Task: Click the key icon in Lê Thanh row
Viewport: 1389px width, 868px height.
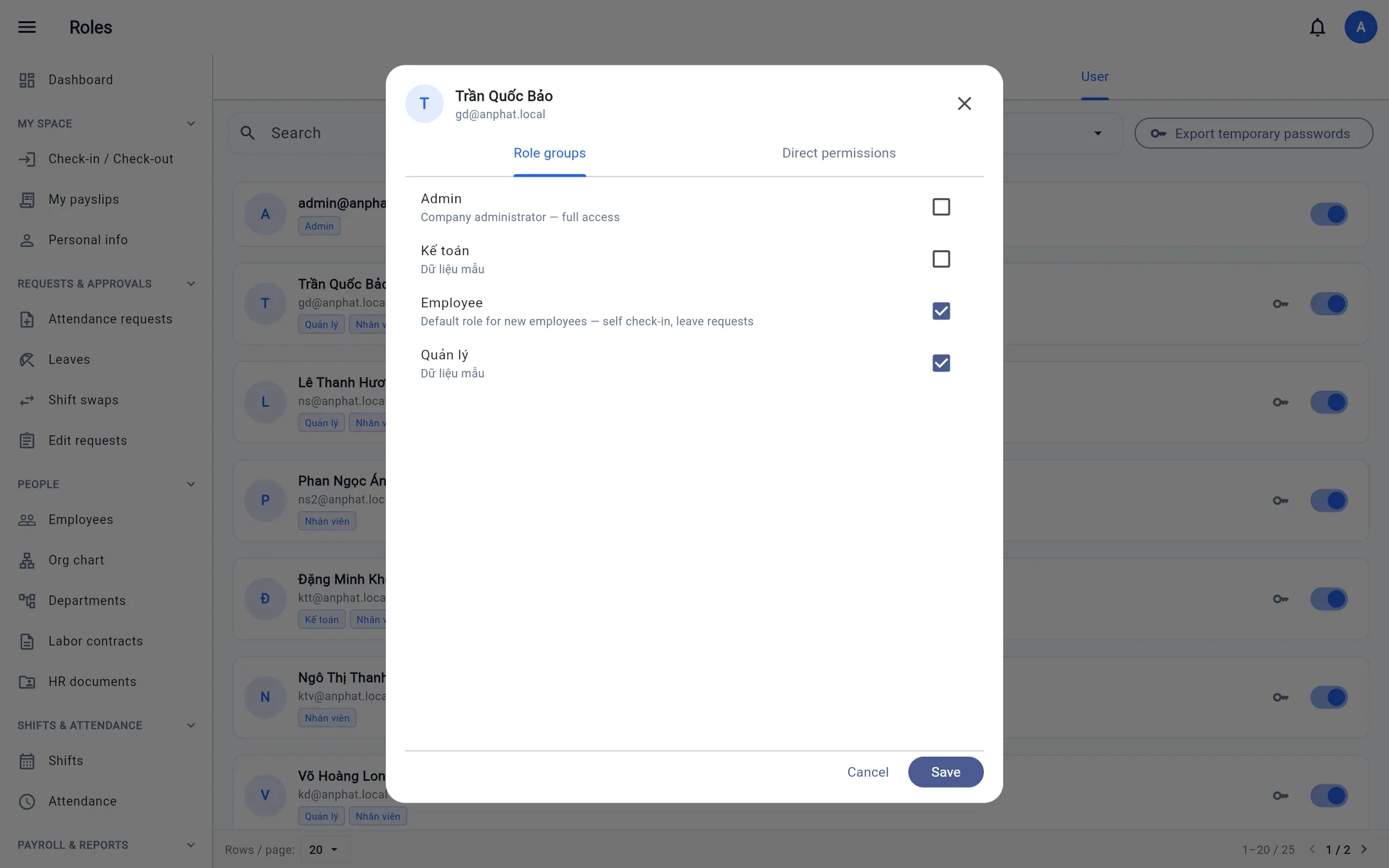Action: pyautogui.click(x=1280, y=402)
